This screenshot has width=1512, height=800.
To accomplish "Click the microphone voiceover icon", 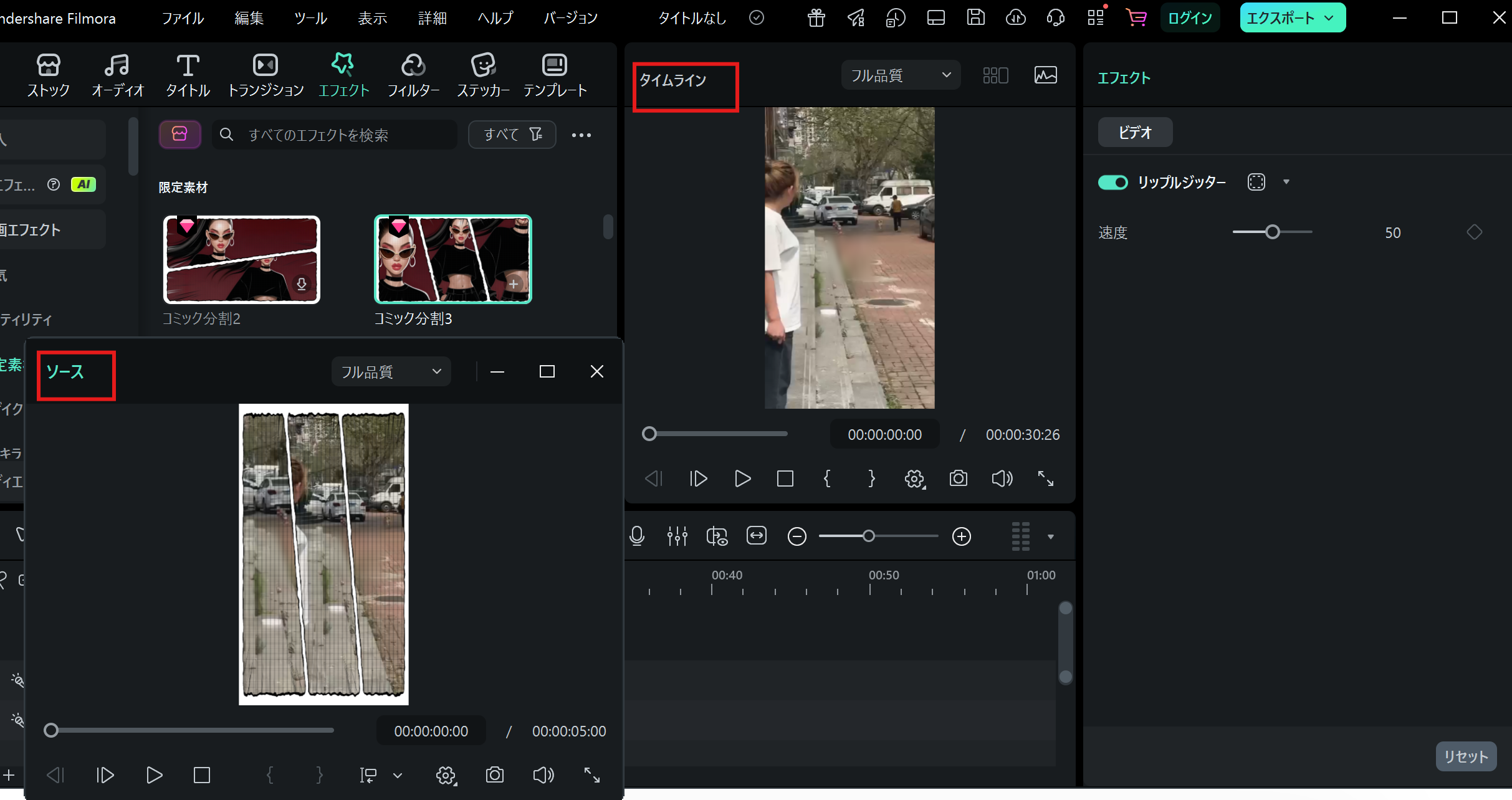I will click(637, 536).
